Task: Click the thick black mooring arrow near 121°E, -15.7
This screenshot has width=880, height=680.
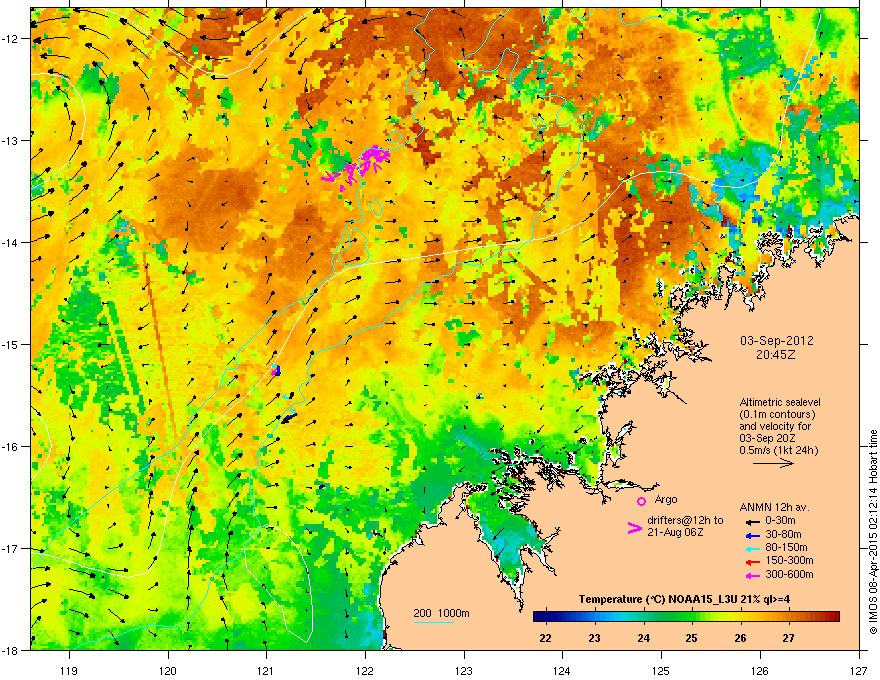Action: click(x=288, y=418)
